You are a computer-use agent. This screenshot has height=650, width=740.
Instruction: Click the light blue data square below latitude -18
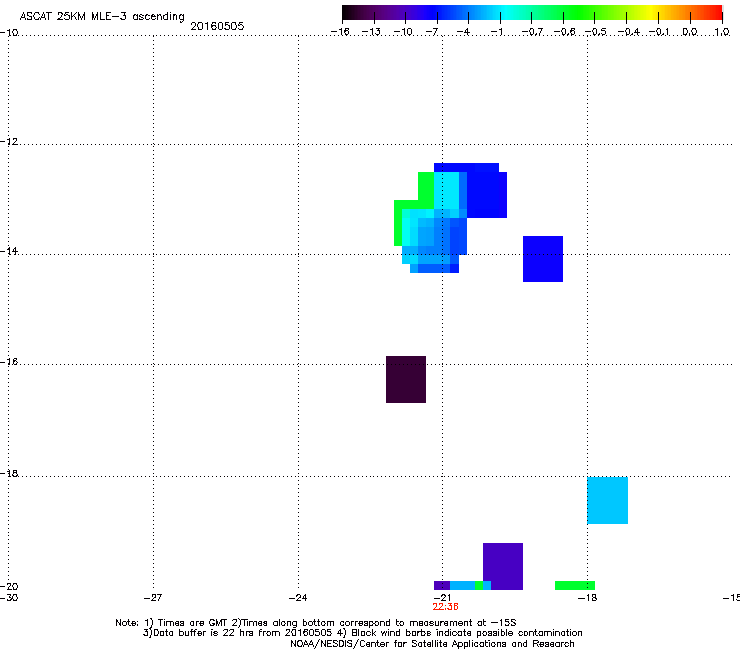pos(607,500)
